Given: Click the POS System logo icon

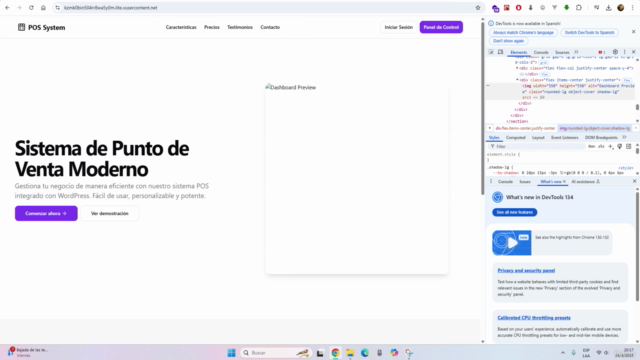Looking at the screenshot, I should coord(21,27).
